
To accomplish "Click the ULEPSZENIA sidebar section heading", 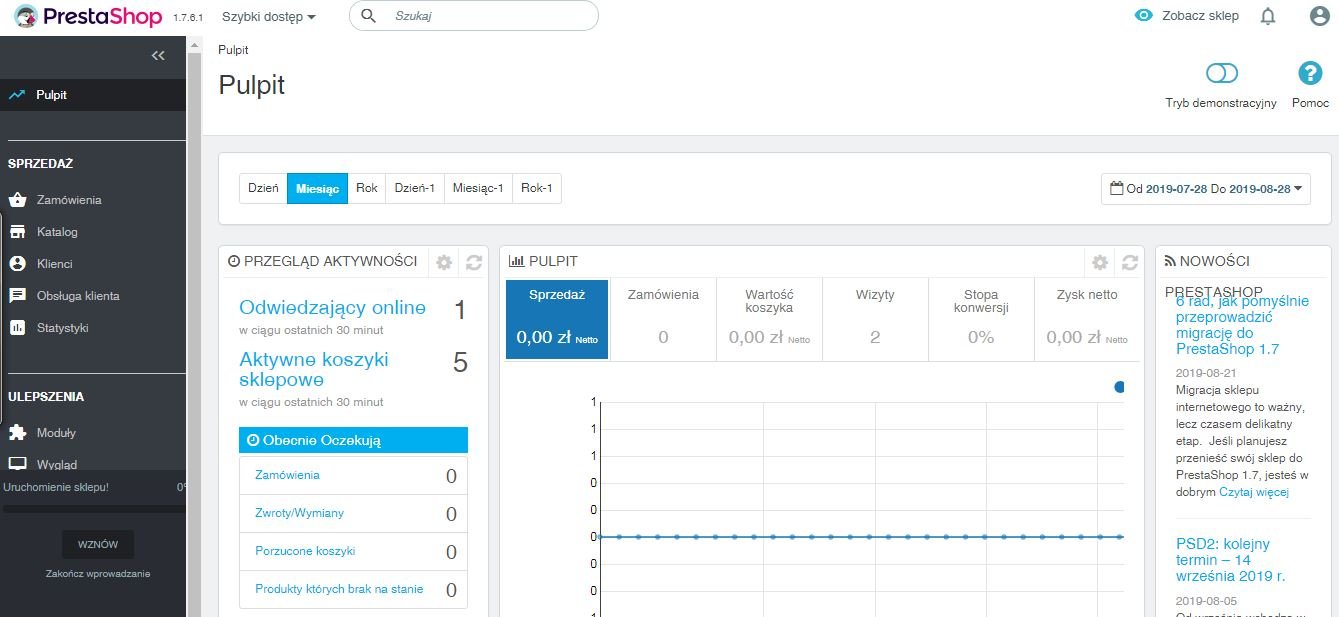I will [x=46, y=396].
